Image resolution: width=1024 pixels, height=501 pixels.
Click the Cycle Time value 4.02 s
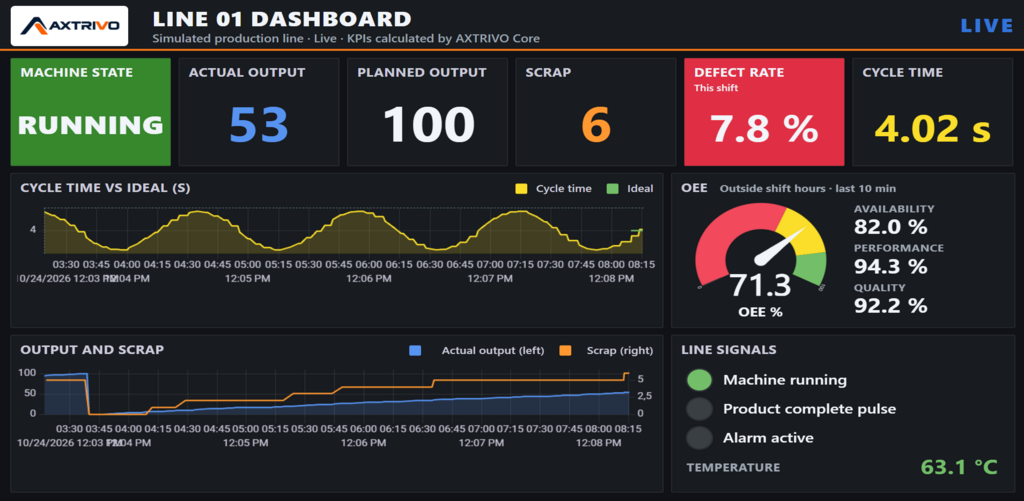click(933, 129)
